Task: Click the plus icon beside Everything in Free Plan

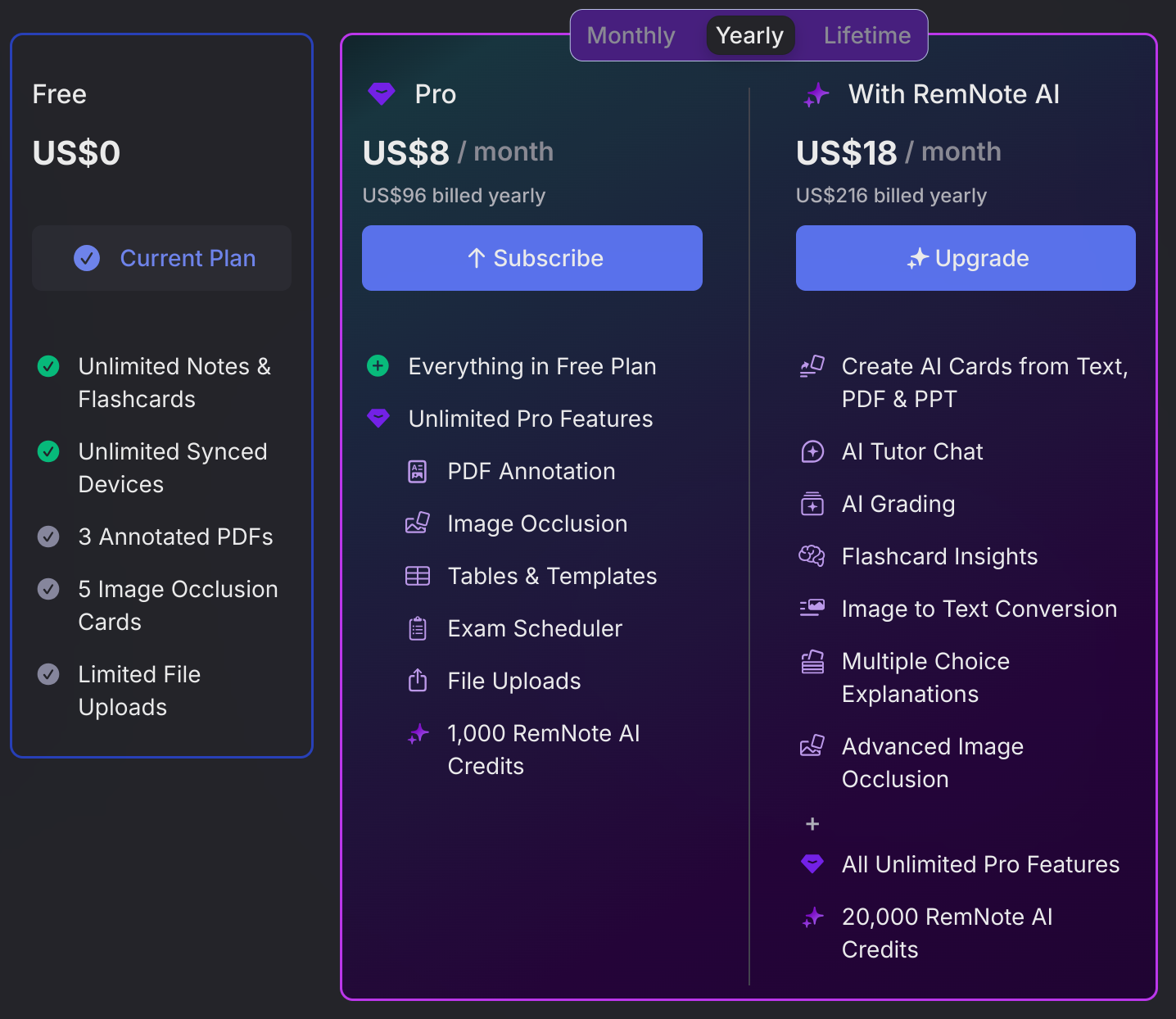Action: pyautogui.click(x=378, y=366)
